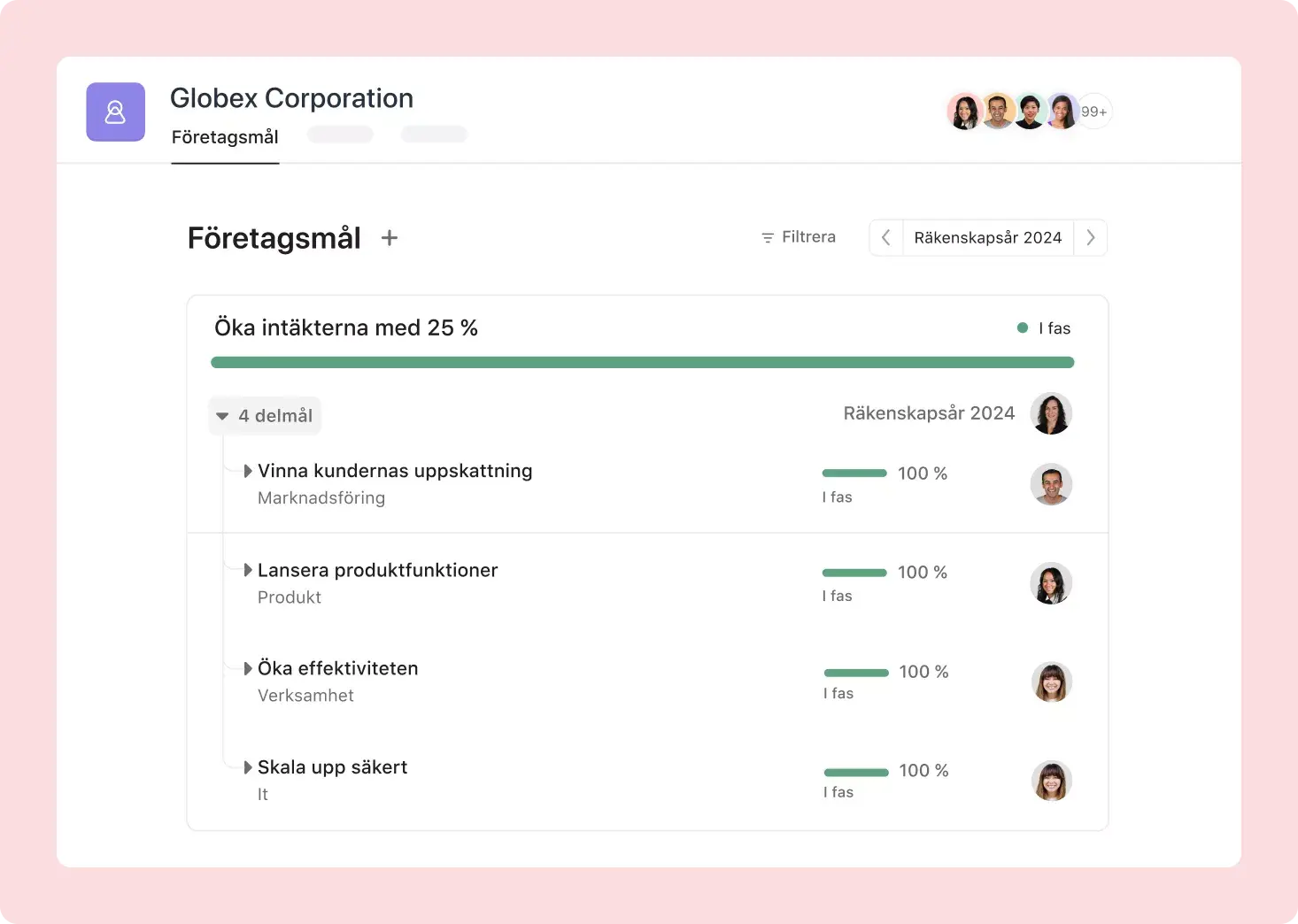
Task: Add a new goal with the plus icon
Action: [390, 238]
